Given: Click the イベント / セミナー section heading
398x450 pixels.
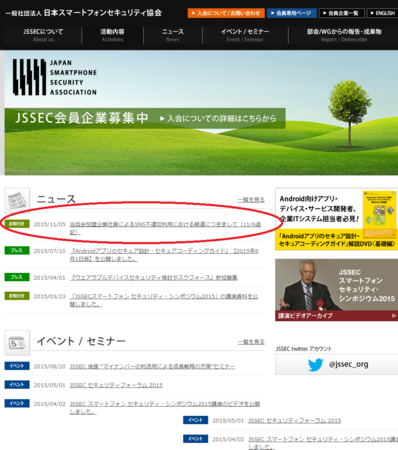Looking at the screenshot, I should coord(81,341).
